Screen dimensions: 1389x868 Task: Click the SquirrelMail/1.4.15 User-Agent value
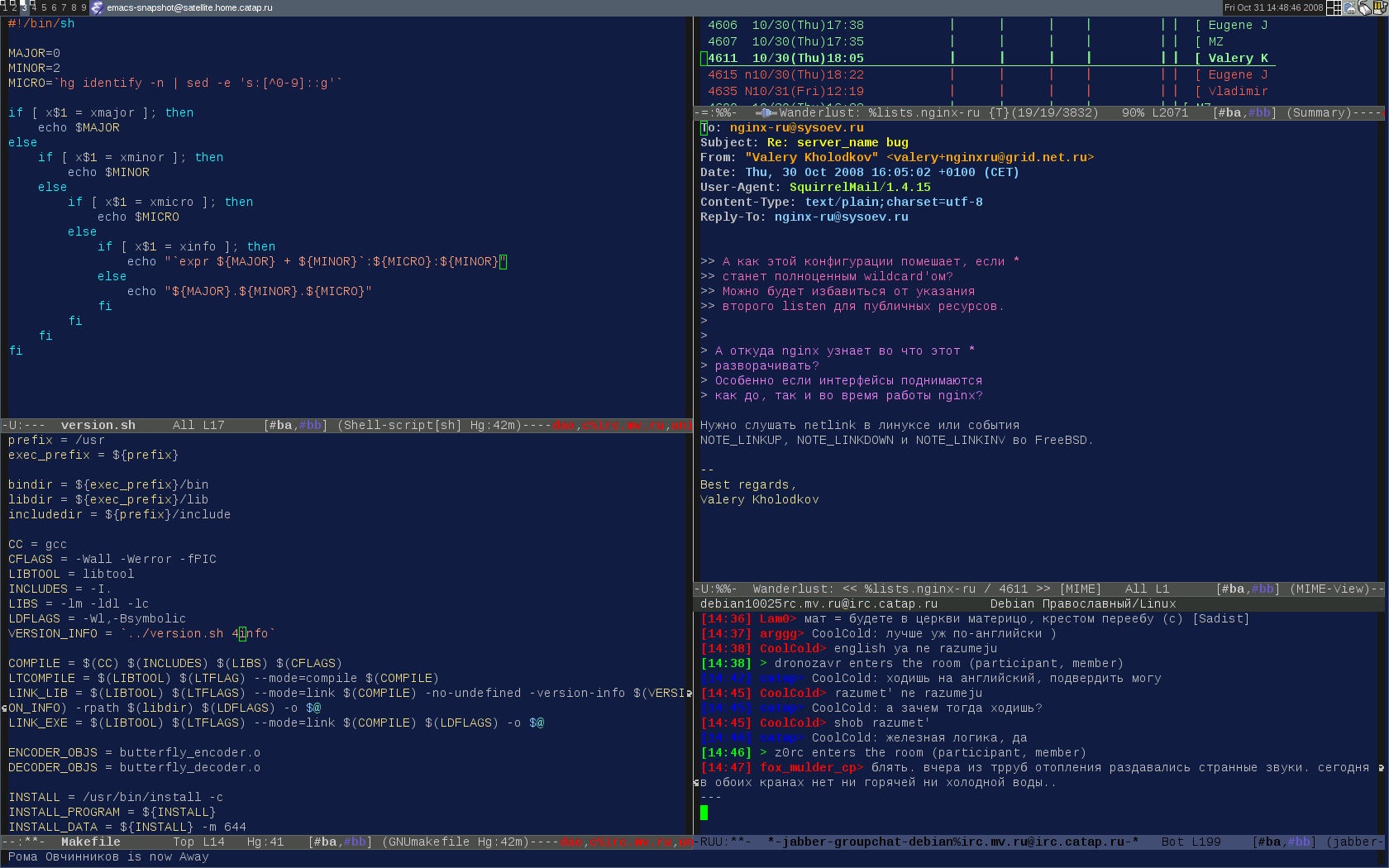[860, 188]
